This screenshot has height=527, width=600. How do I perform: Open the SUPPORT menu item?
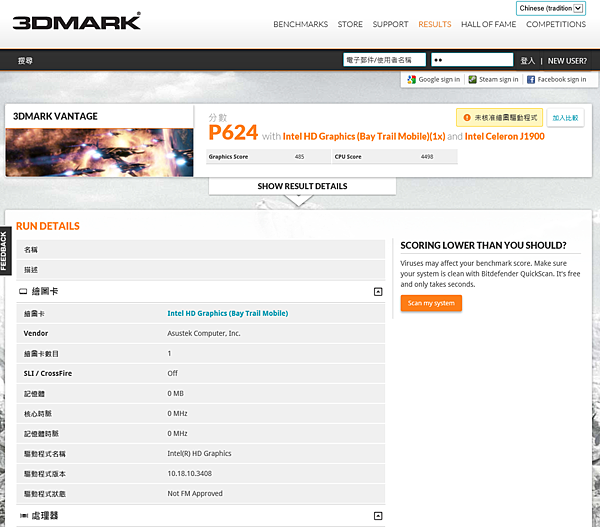pos(390,24)
